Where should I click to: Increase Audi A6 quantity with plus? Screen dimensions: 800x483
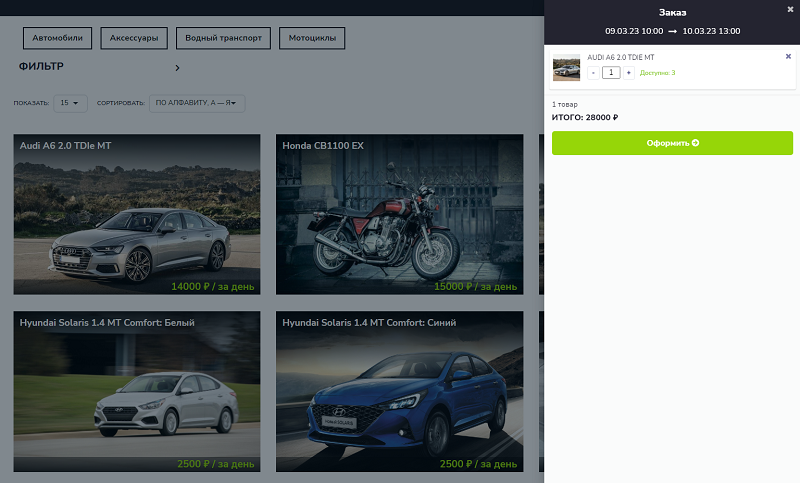pos(629,73)
